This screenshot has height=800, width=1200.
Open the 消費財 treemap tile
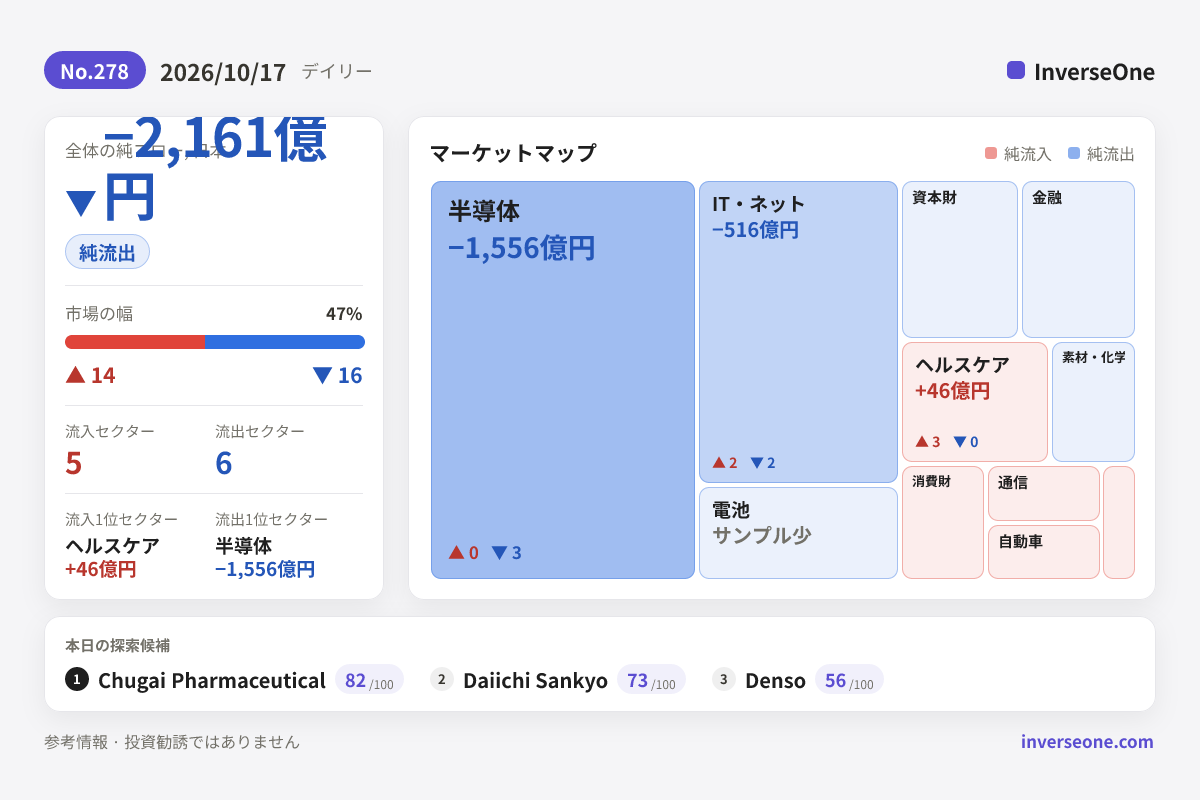coord(943,522)
